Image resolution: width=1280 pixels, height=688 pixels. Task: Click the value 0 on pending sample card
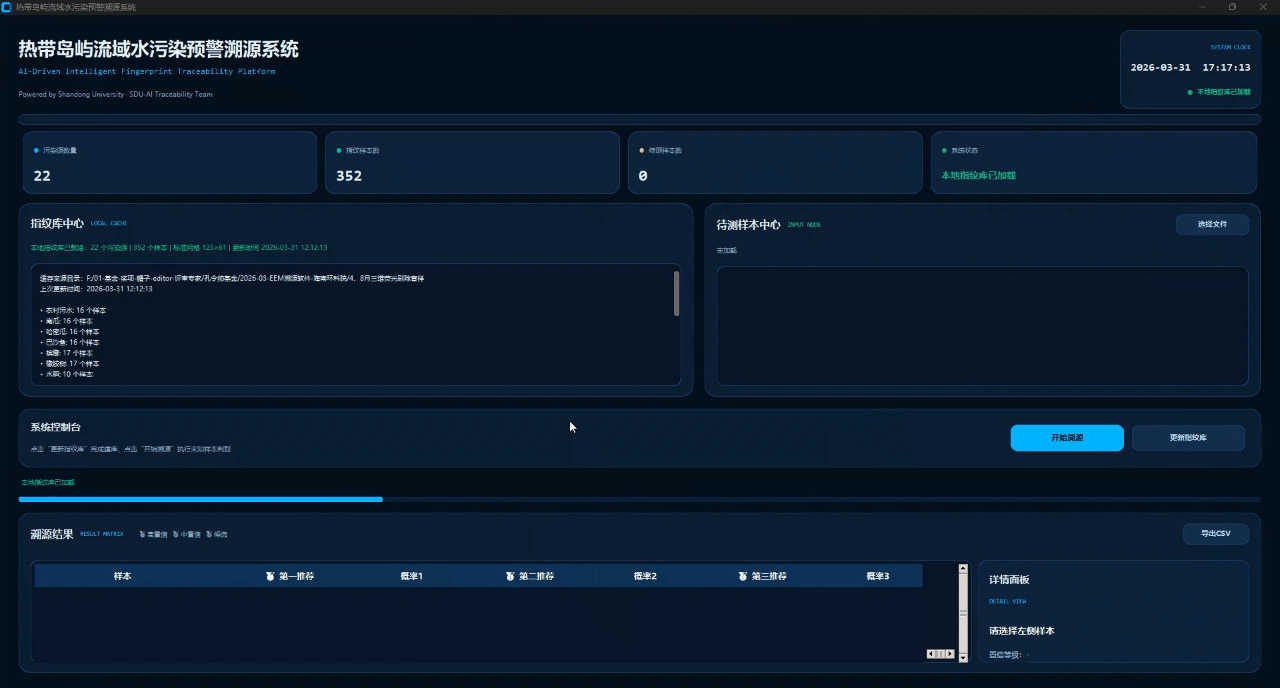(643, 175)
